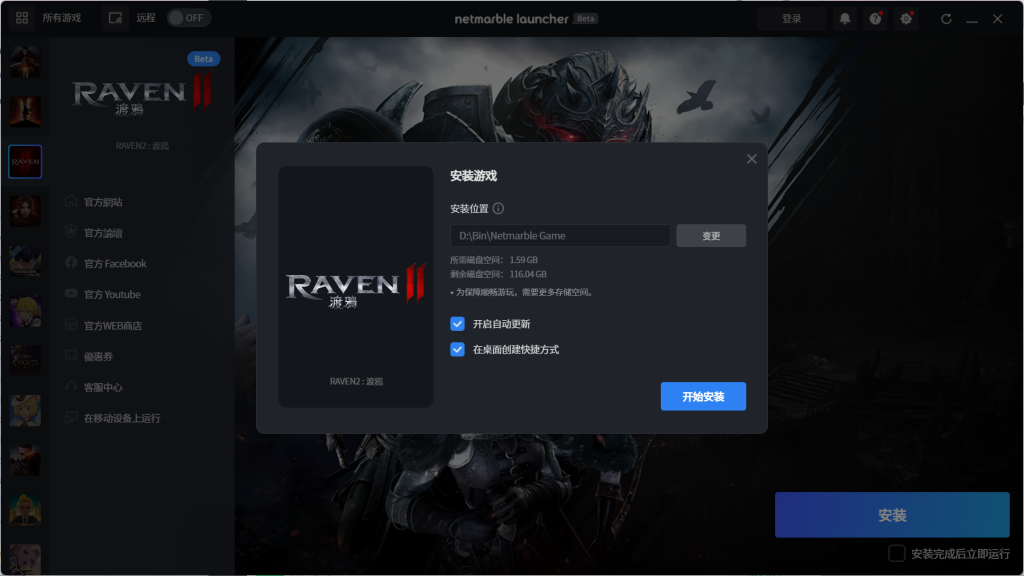Click the netmarble launcher title text
The height and width of the screenshot is (576, 1024).
click(x=511, y=19)
